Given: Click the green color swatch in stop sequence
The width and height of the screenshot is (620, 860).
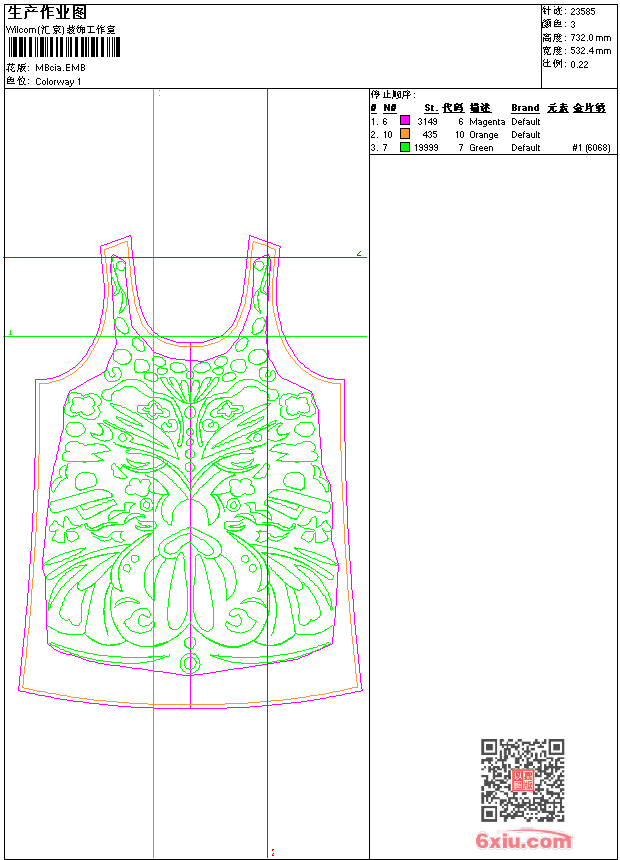Looking at the screenshot, I should click(405, 147).
